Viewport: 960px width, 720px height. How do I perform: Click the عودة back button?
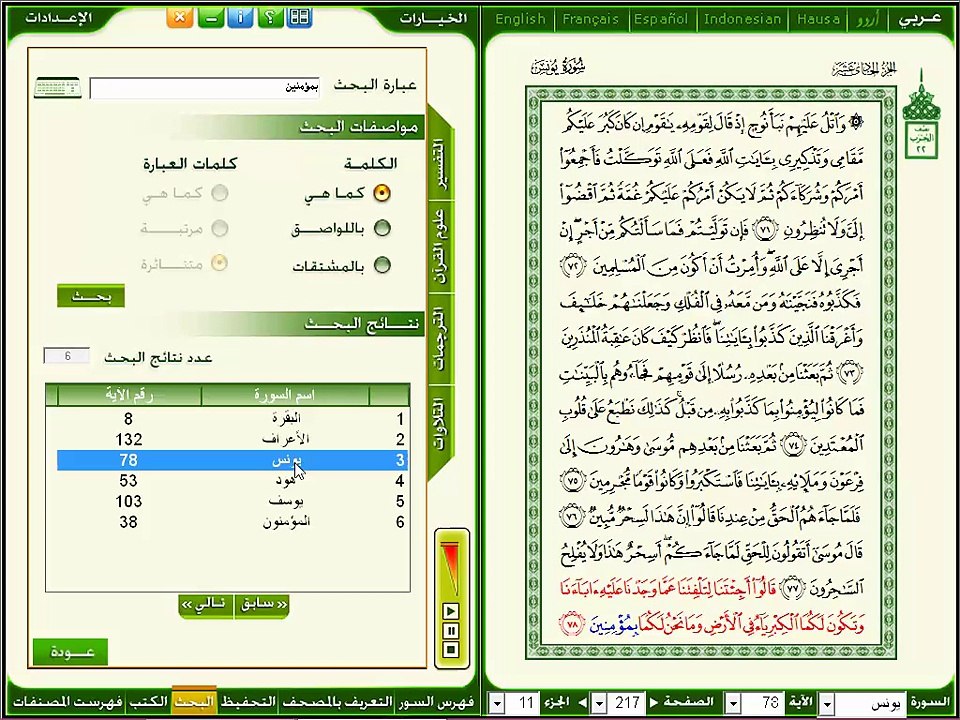coord(70,652)
